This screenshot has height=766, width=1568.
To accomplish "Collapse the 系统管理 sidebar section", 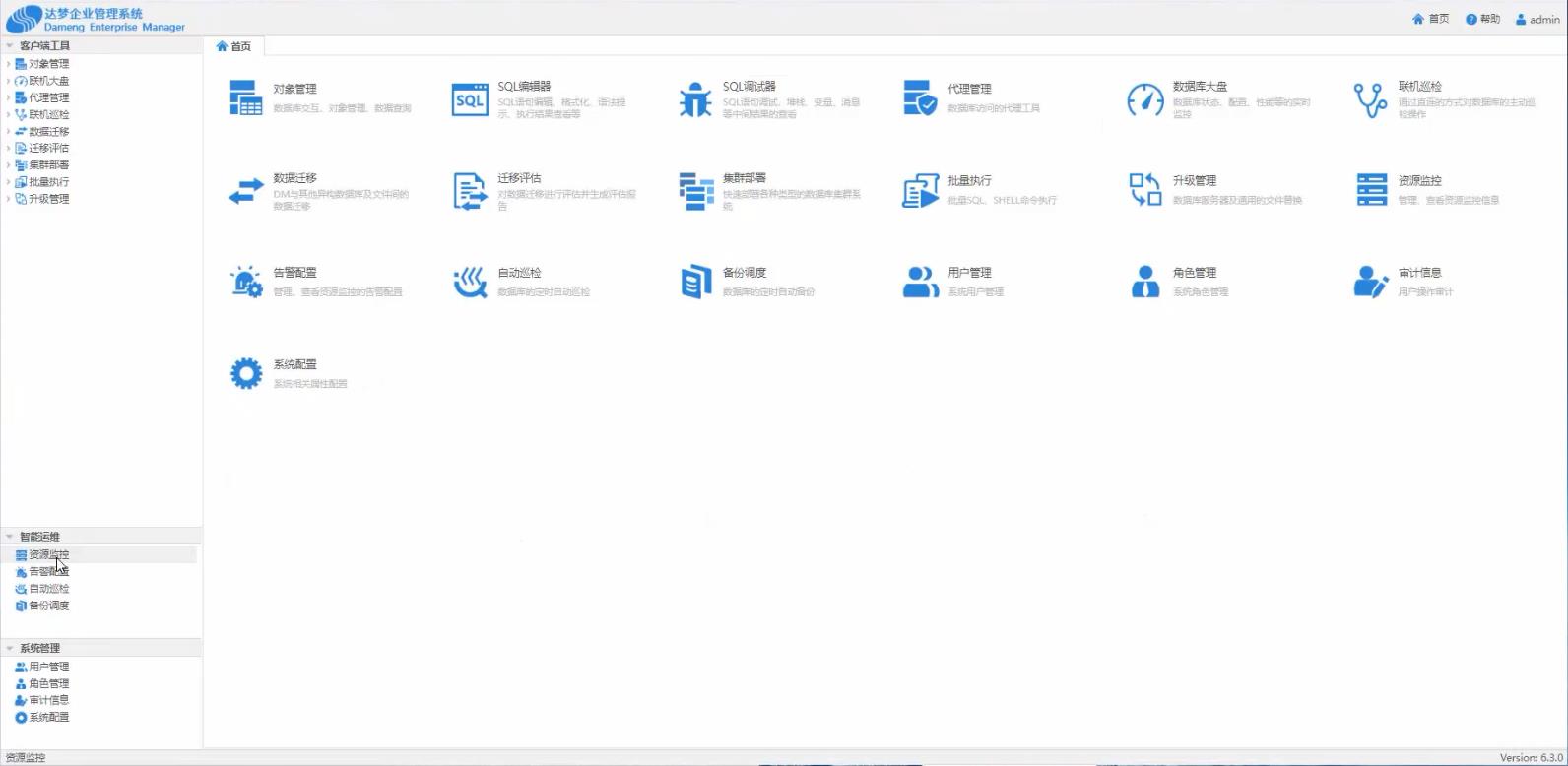I will (x=10, y=648).
